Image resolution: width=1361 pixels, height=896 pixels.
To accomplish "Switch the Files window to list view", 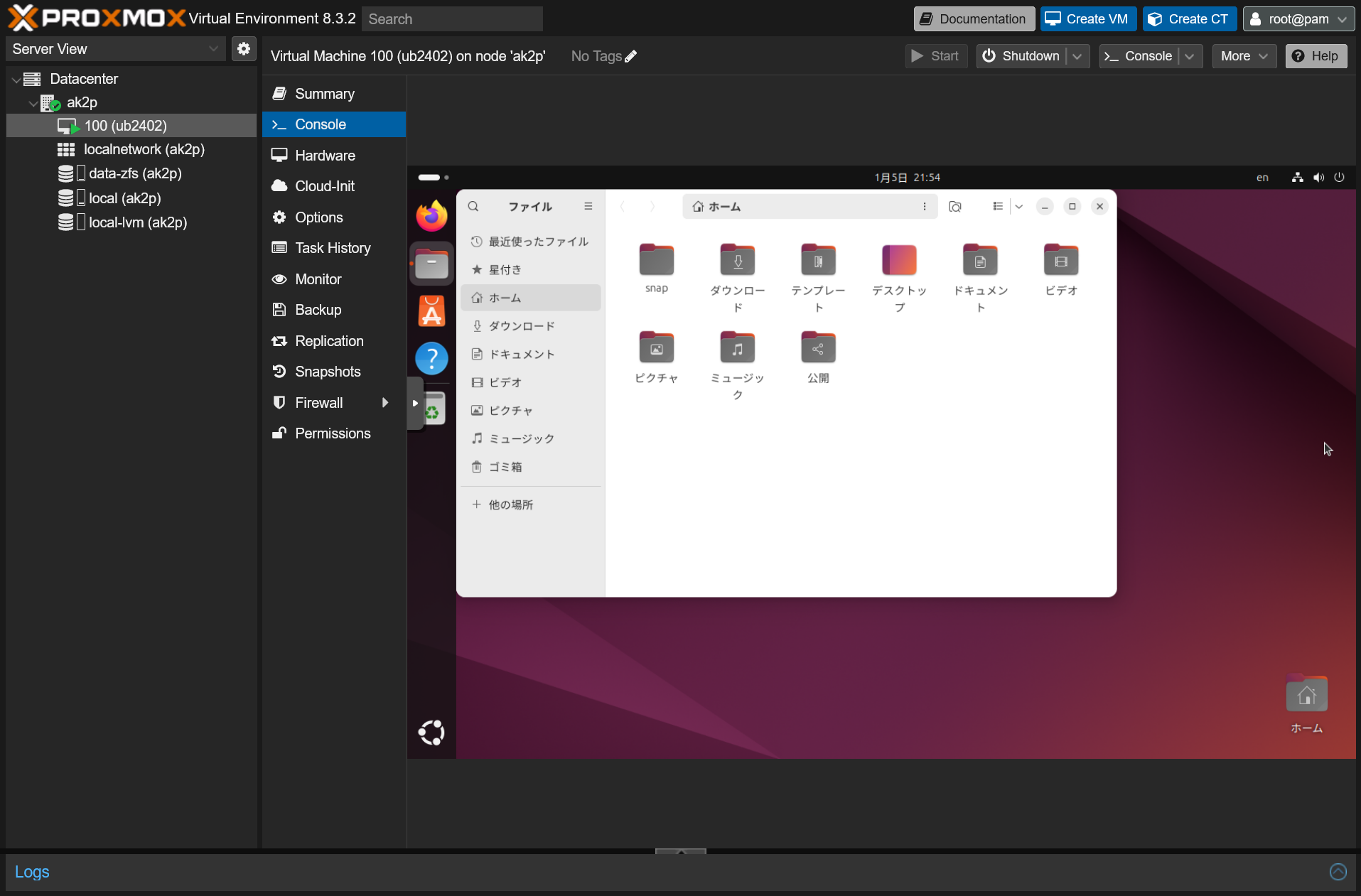I will point(998,206).
